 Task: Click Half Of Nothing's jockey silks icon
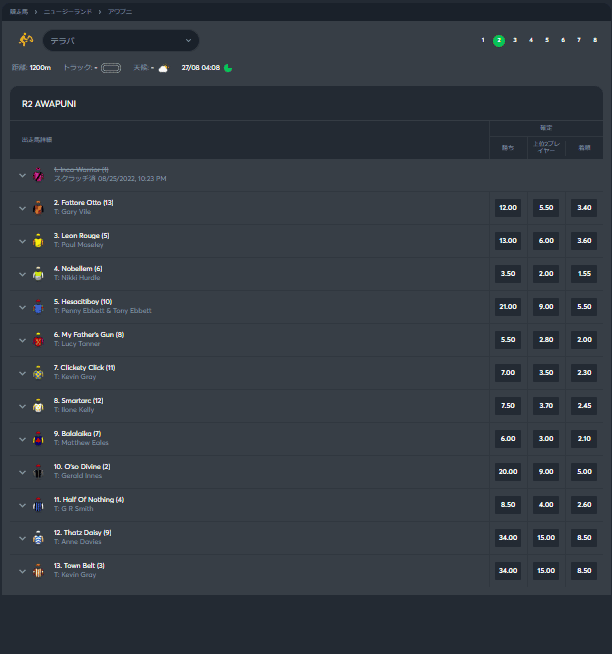(x=38, y=504)
